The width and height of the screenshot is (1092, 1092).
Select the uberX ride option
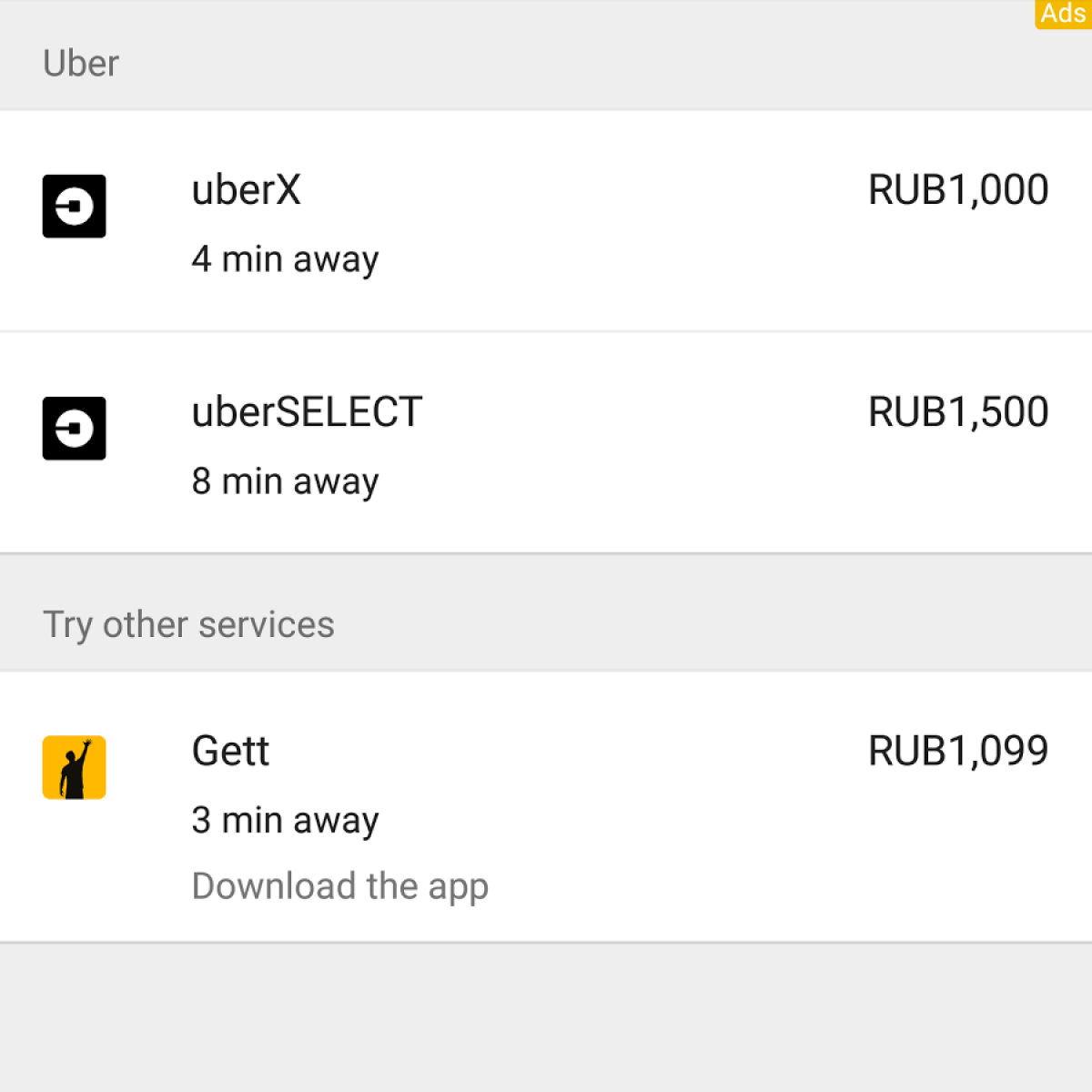tap(246, 190)
